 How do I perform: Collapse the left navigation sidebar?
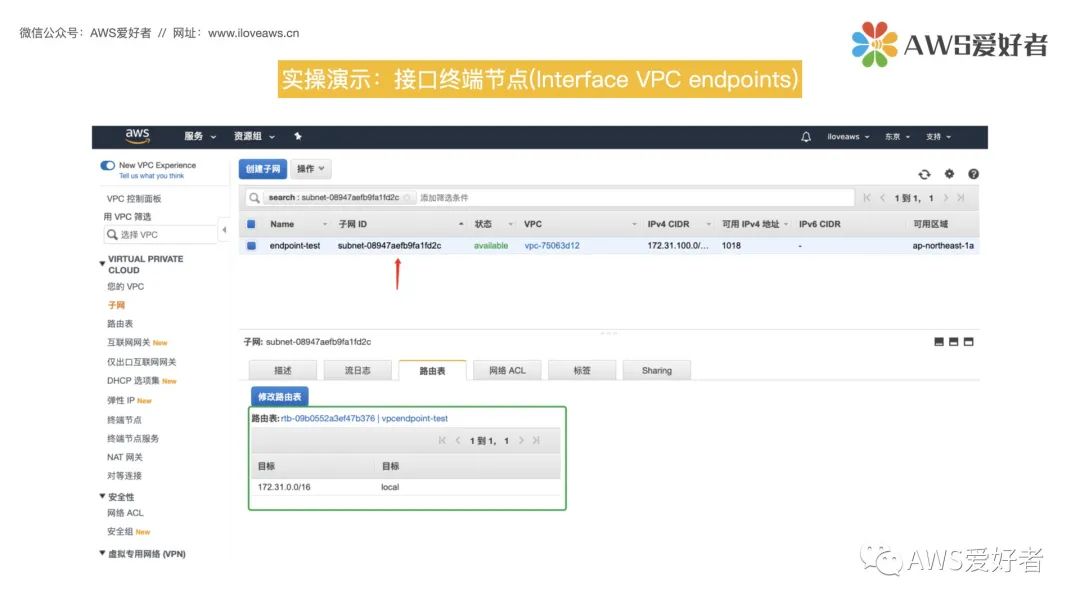point(224,230)
